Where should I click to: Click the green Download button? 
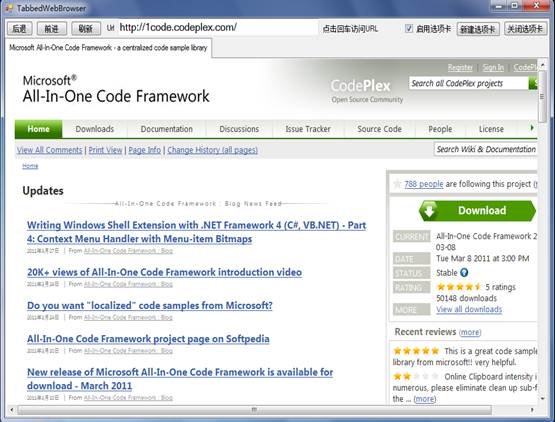pyautogui.click(x=477, y=211)
